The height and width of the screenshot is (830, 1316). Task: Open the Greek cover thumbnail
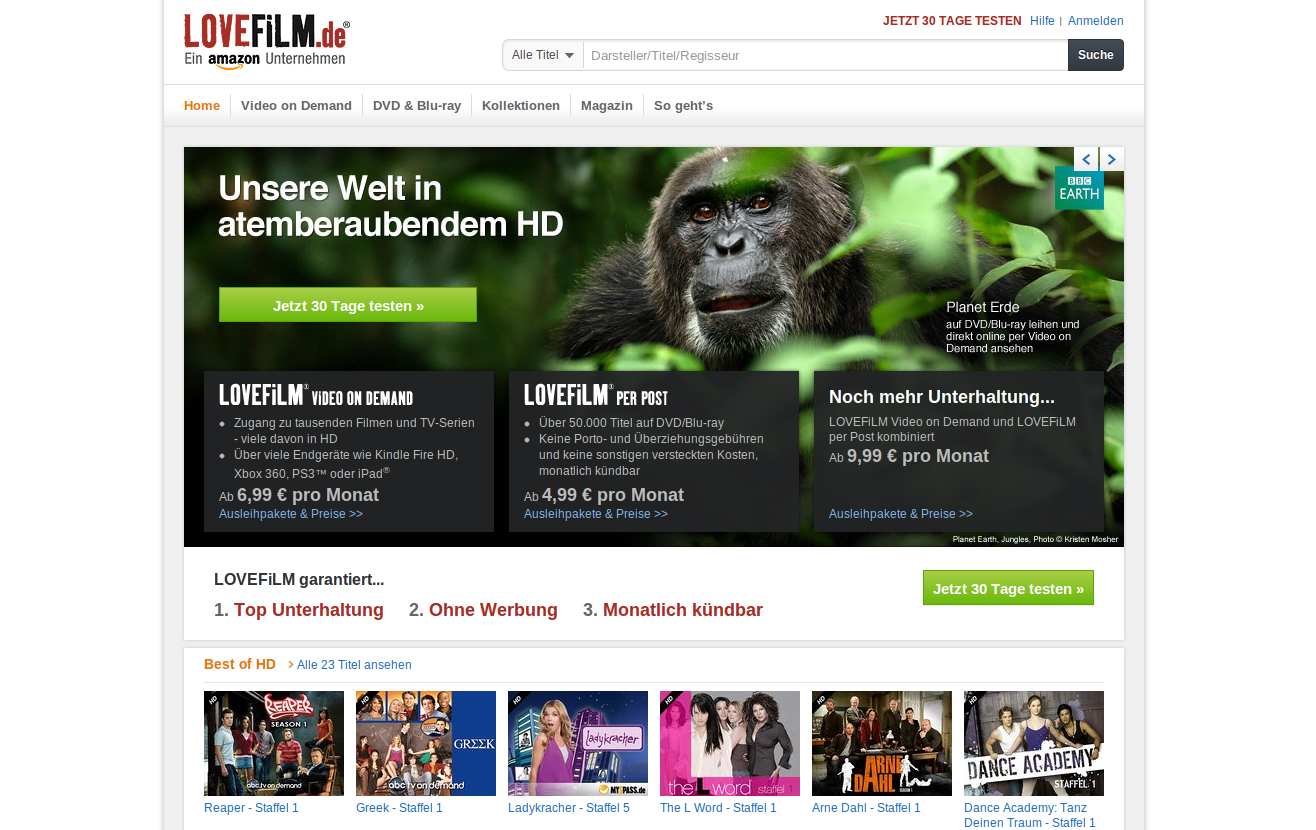(426, 743)
